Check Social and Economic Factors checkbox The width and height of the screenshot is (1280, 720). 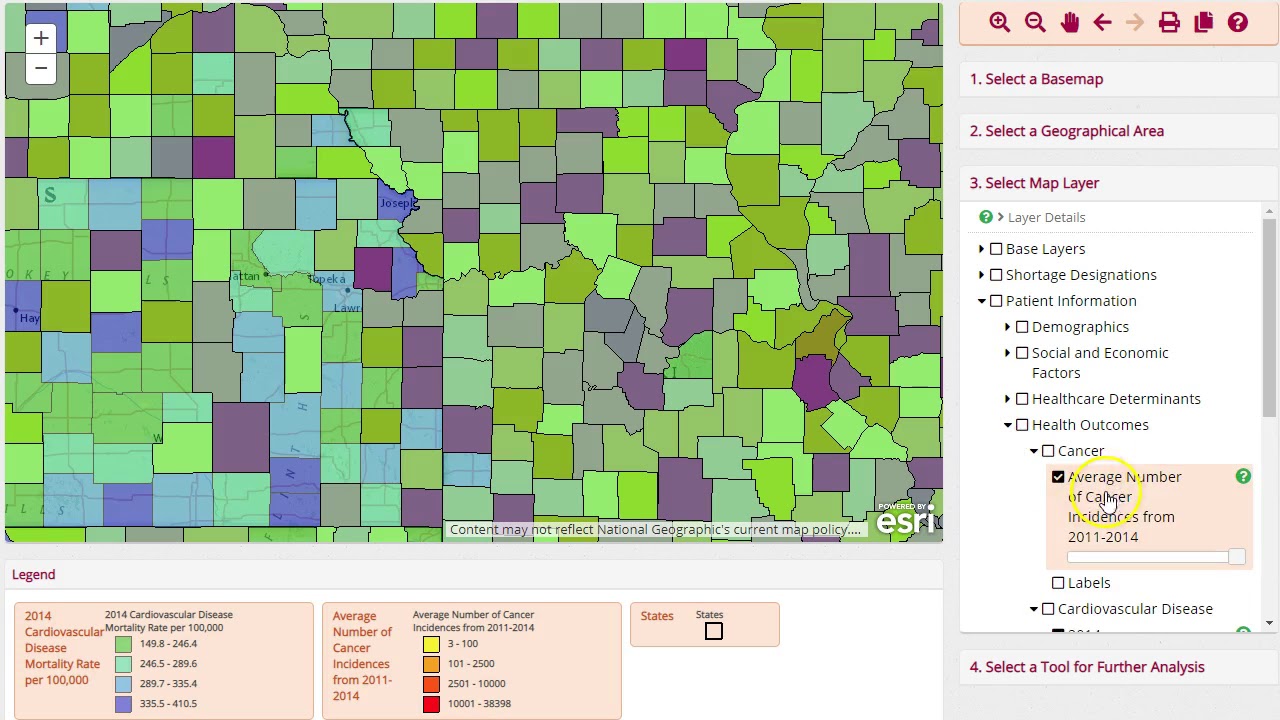pyautogui.click(x=1022, y=353)
